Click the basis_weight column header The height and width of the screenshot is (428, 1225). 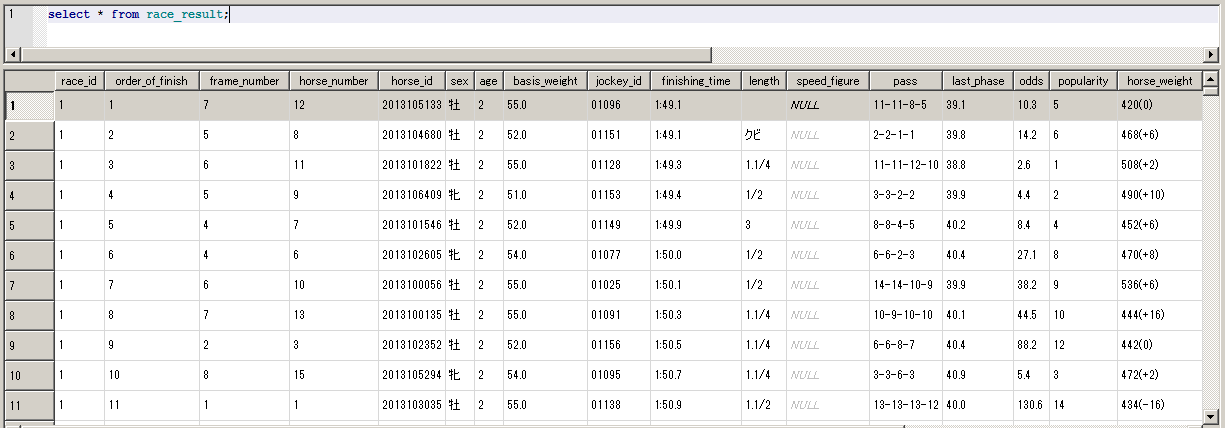[x=545, y=81]
